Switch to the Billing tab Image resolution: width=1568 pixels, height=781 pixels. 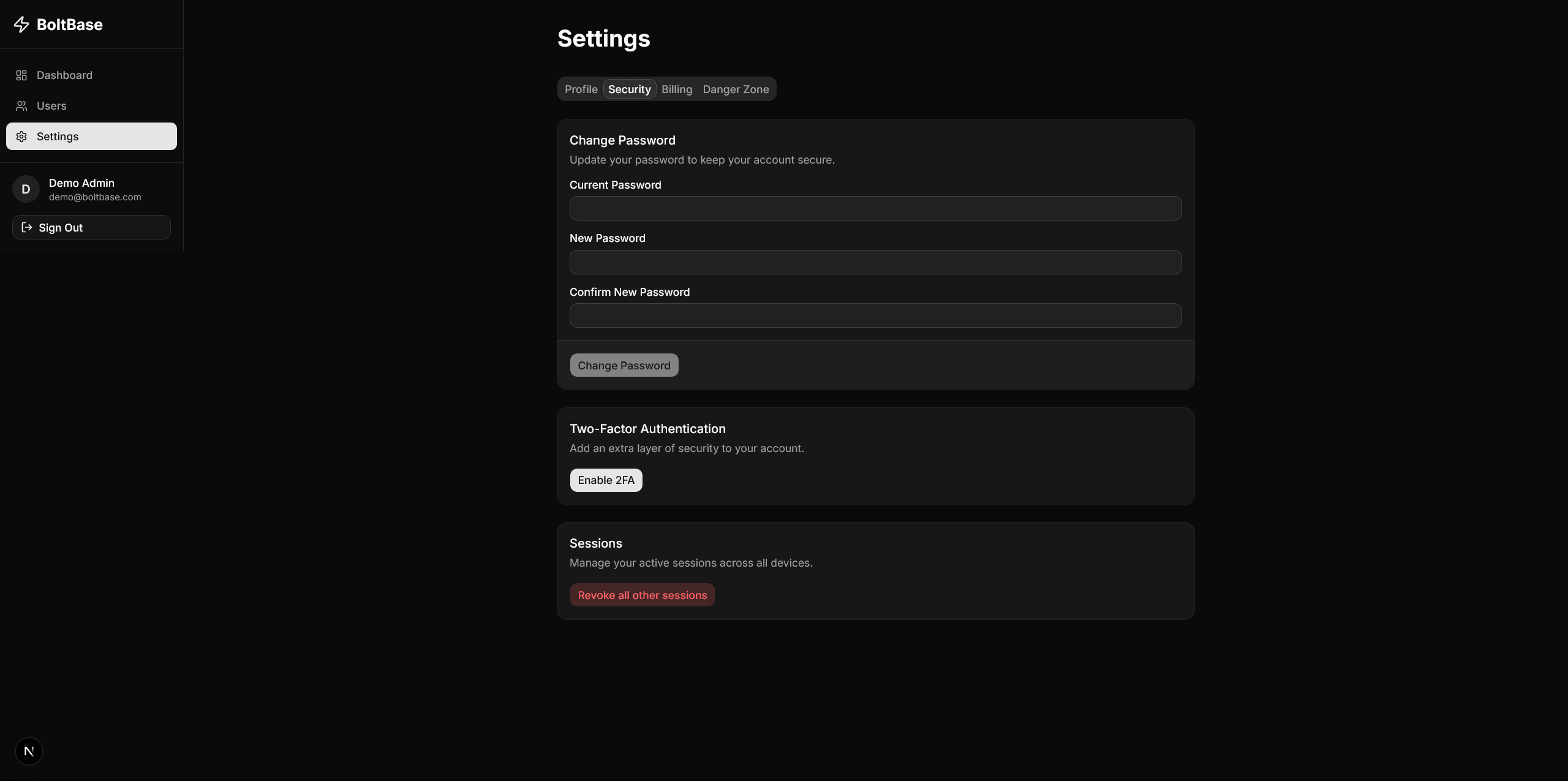(x=676, y=89)
